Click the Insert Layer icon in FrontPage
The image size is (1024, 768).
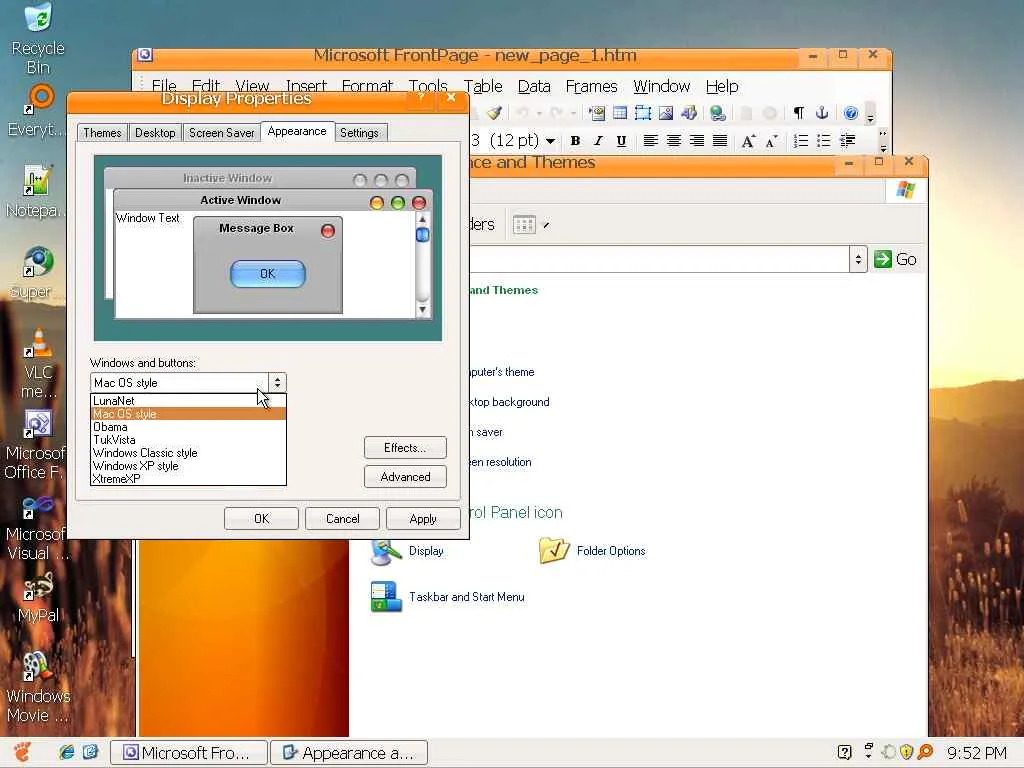pos(643,113)
